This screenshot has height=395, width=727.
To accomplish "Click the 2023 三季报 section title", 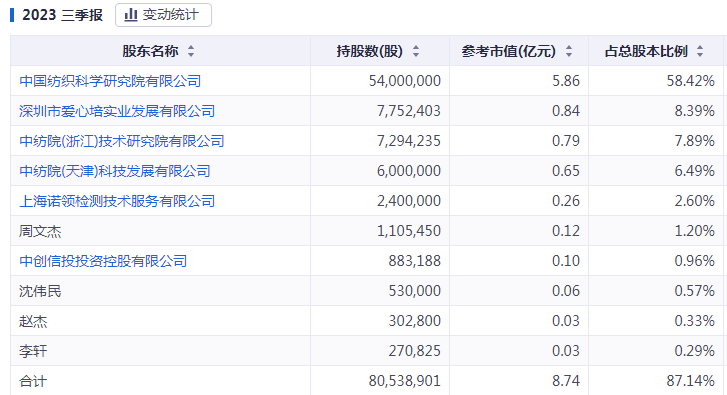I will pos(62,15).
